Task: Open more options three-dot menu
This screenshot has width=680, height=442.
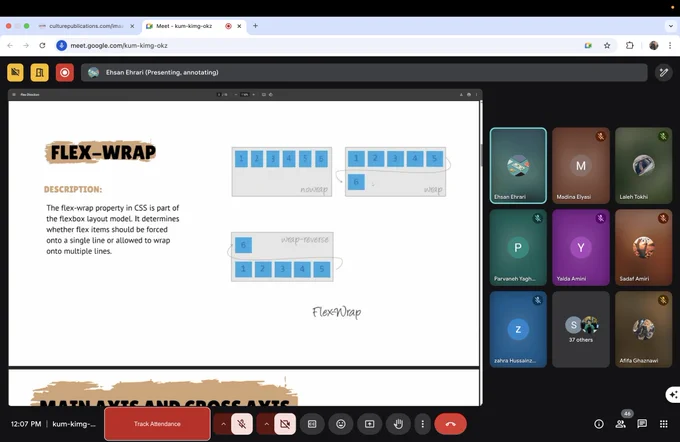Action: pyautogui.click(x=422, y=424)
